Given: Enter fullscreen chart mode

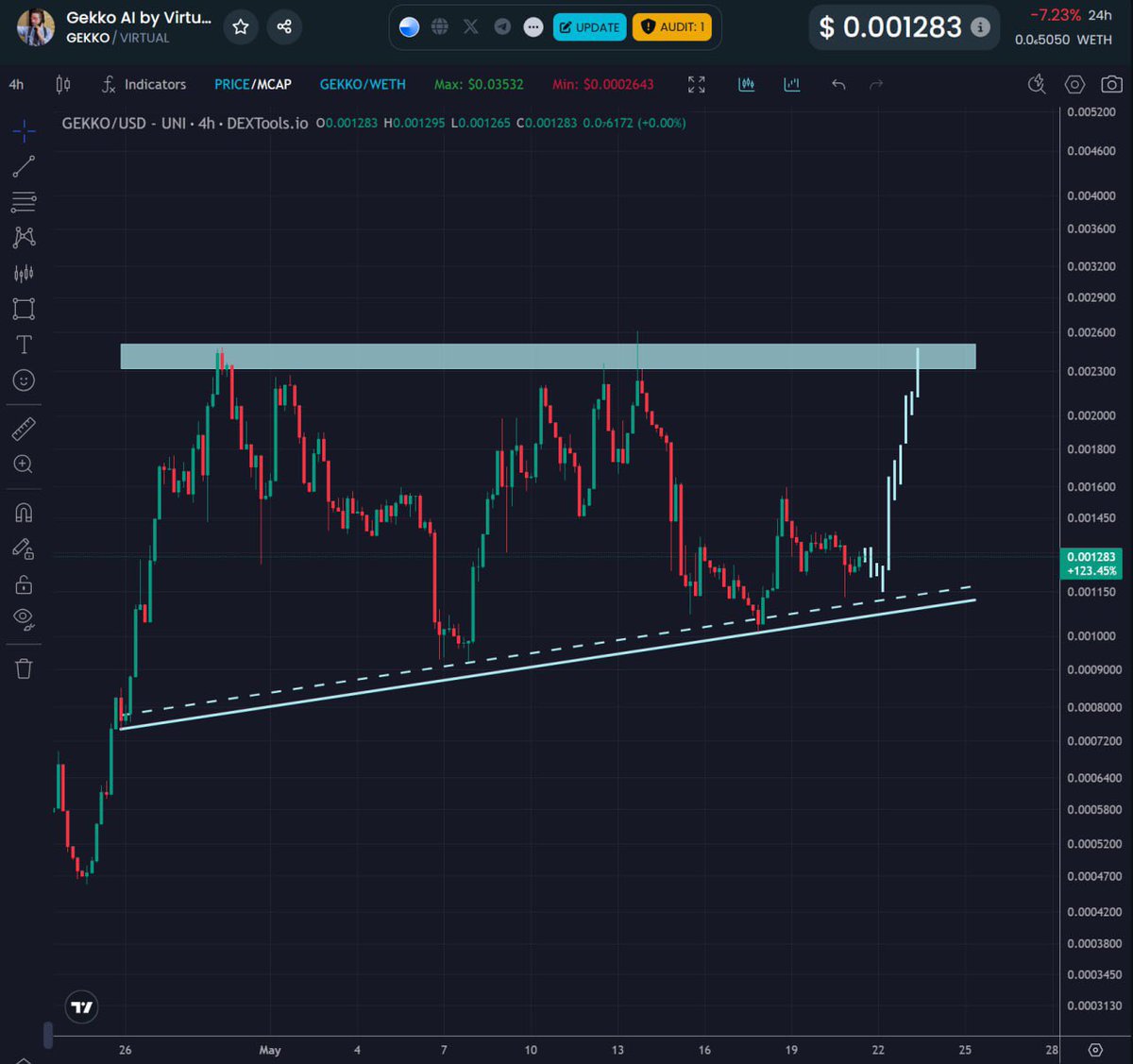Looking at the screenshot, I should tap(697, 84).
